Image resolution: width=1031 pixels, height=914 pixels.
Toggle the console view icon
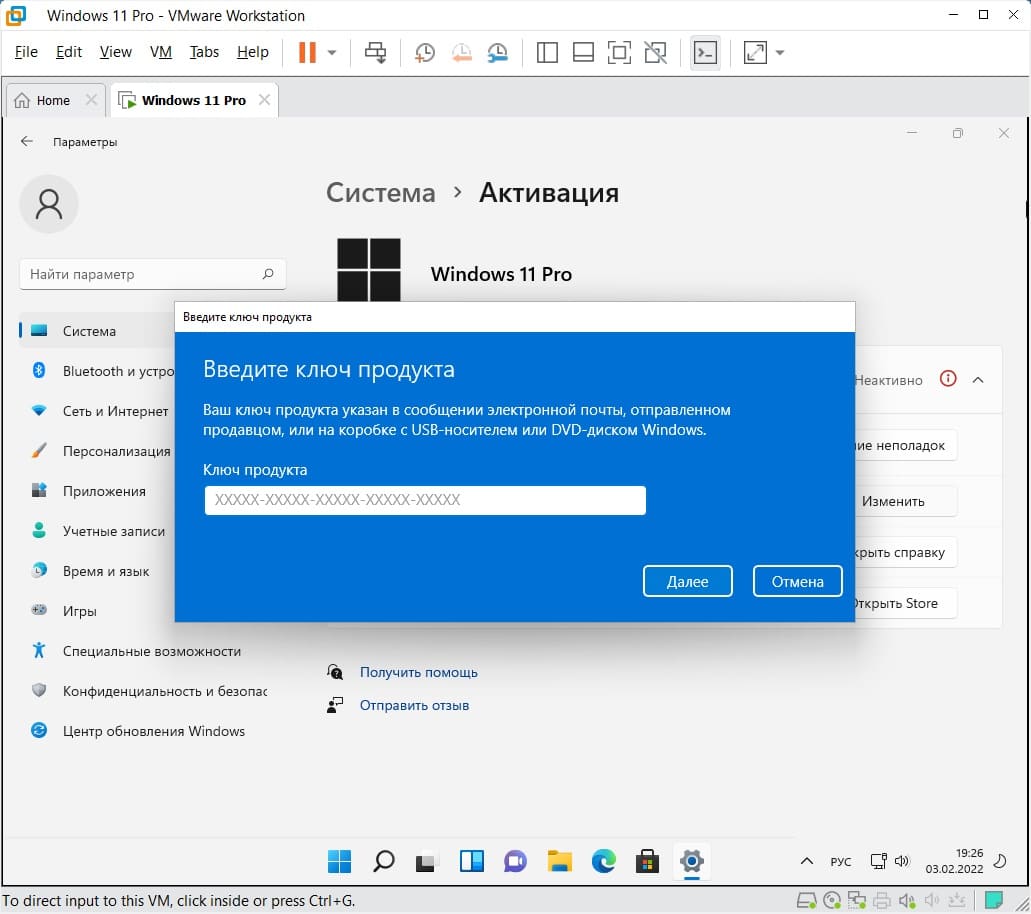[x=705, y=53]
